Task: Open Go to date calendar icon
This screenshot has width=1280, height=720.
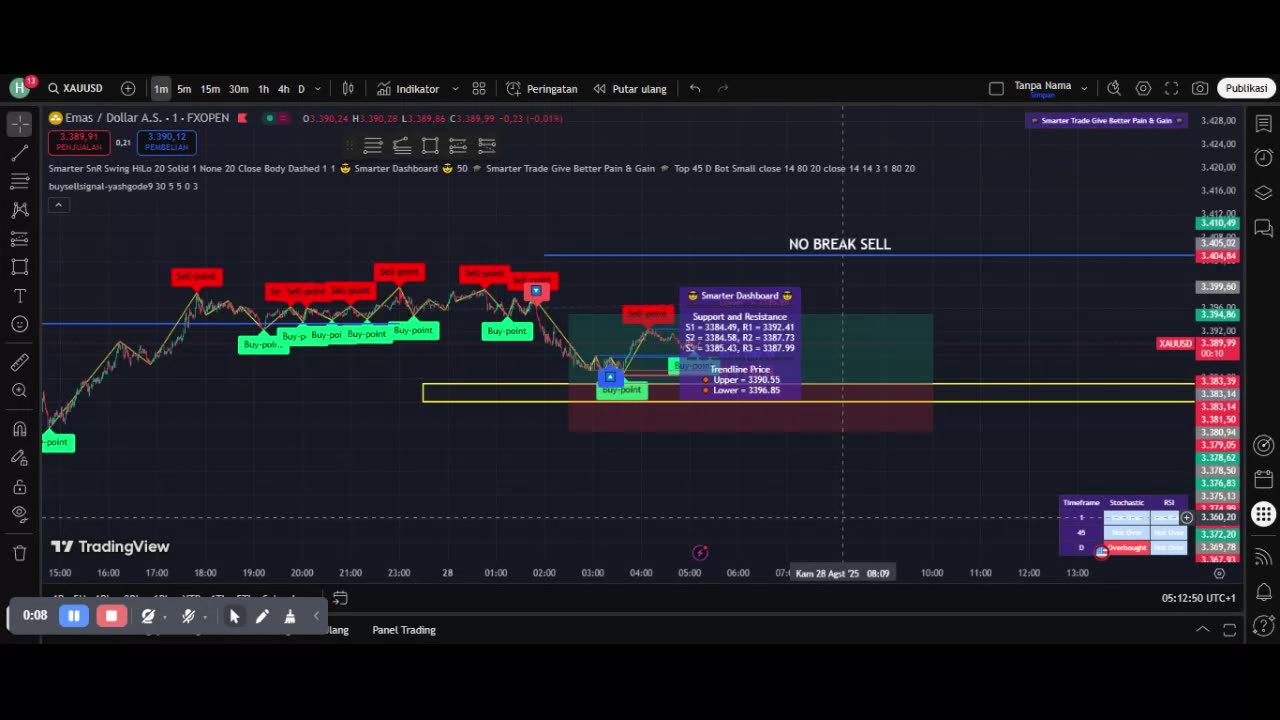Action: point(340,598)
